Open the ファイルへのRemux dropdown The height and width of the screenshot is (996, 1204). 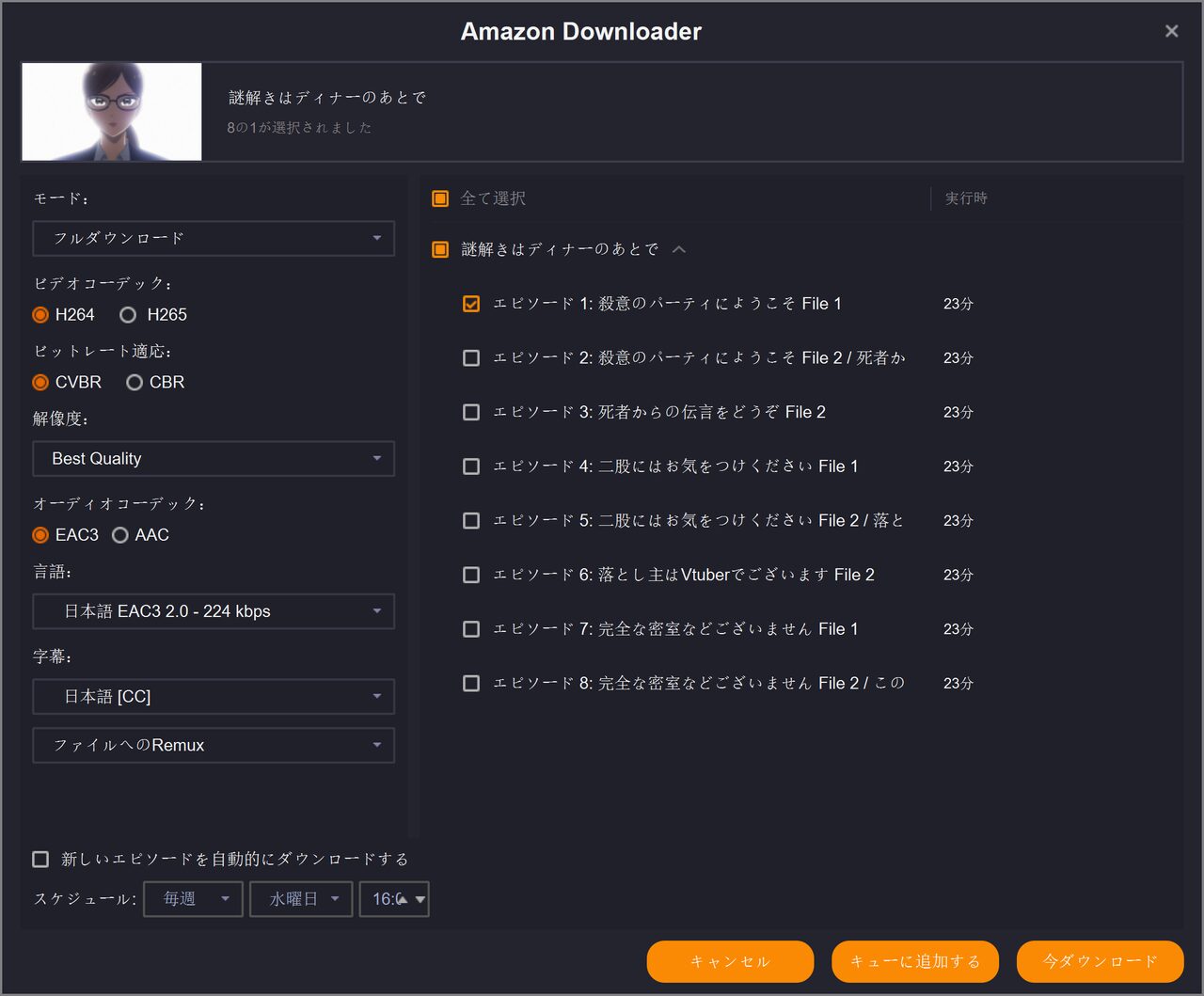pyautogui.click(x=214, y=746)
